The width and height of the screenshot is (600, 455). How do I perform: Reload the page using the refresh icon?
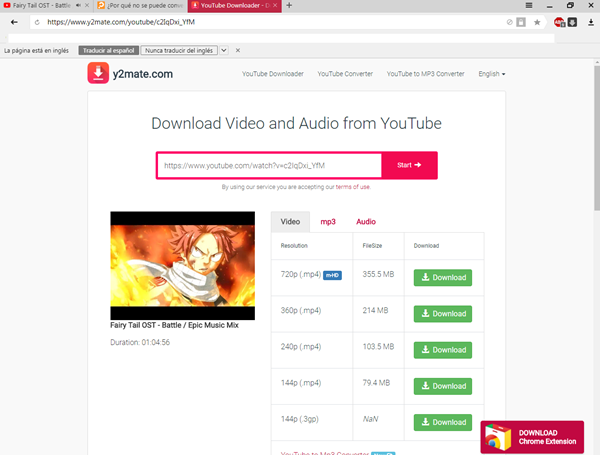coord(37,23)
